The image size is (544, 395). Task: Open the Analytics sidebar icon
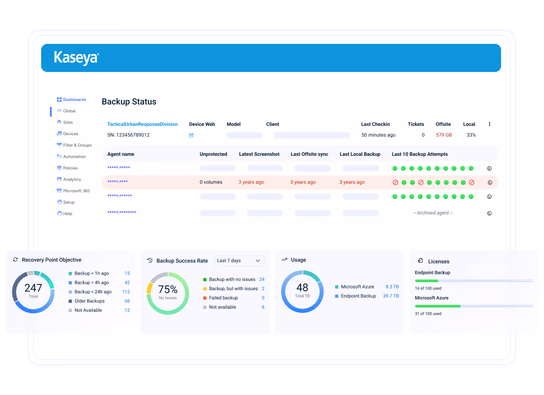tap(59, 179)
